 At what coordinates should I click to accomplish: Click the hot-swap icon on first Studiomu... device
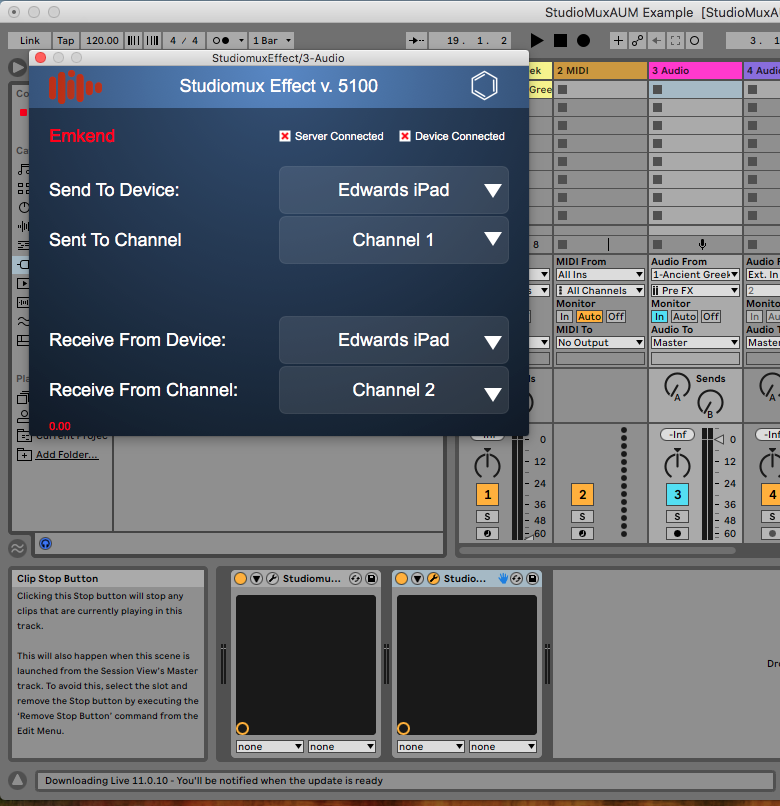(x=355, y=579)
